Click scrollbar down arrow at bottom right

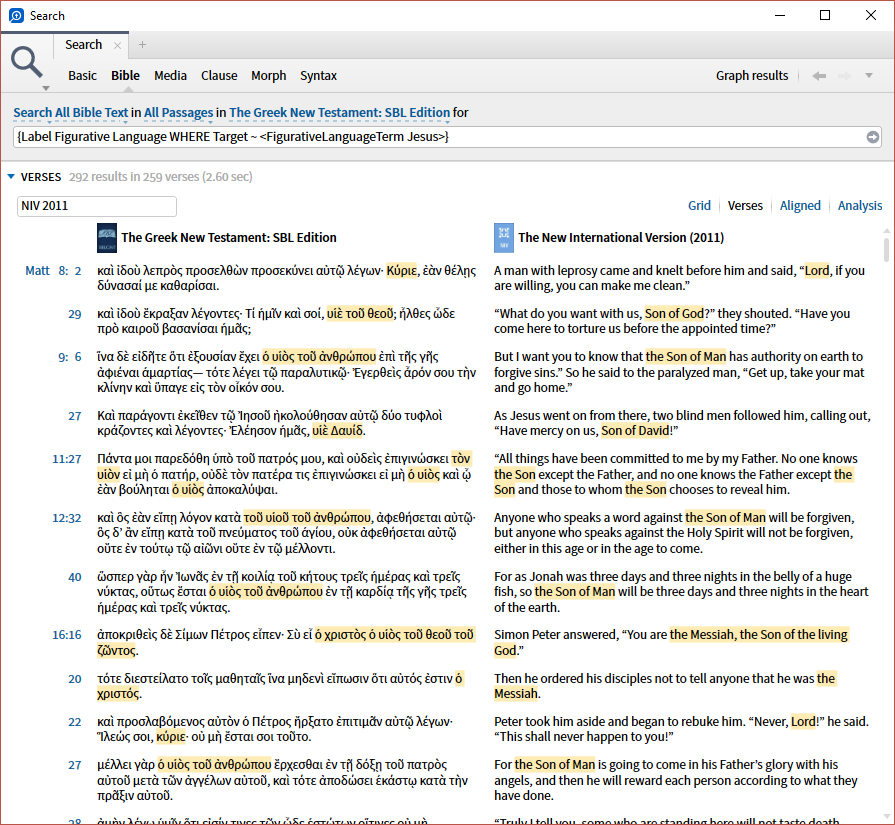coord(886,816)
